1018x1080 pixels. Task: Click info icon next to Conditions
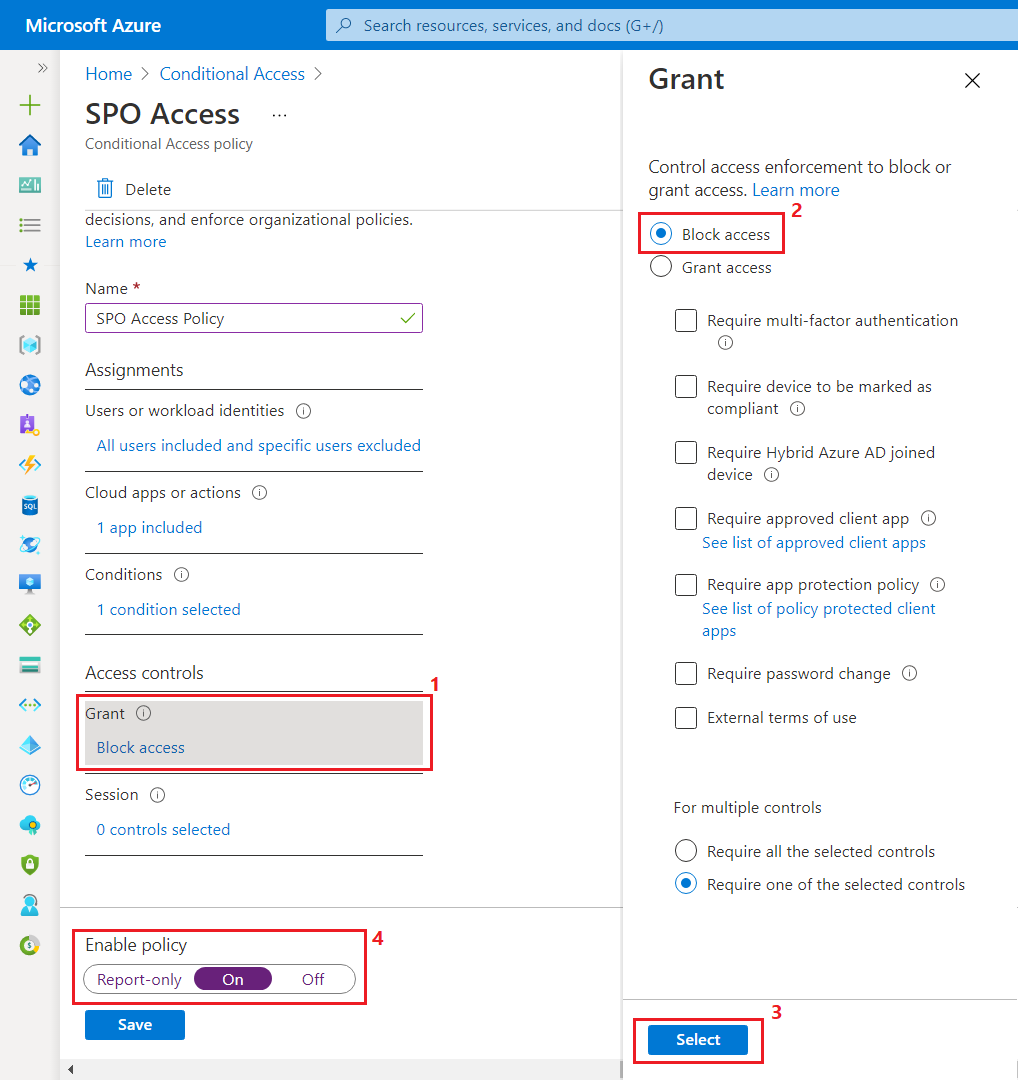181,575
